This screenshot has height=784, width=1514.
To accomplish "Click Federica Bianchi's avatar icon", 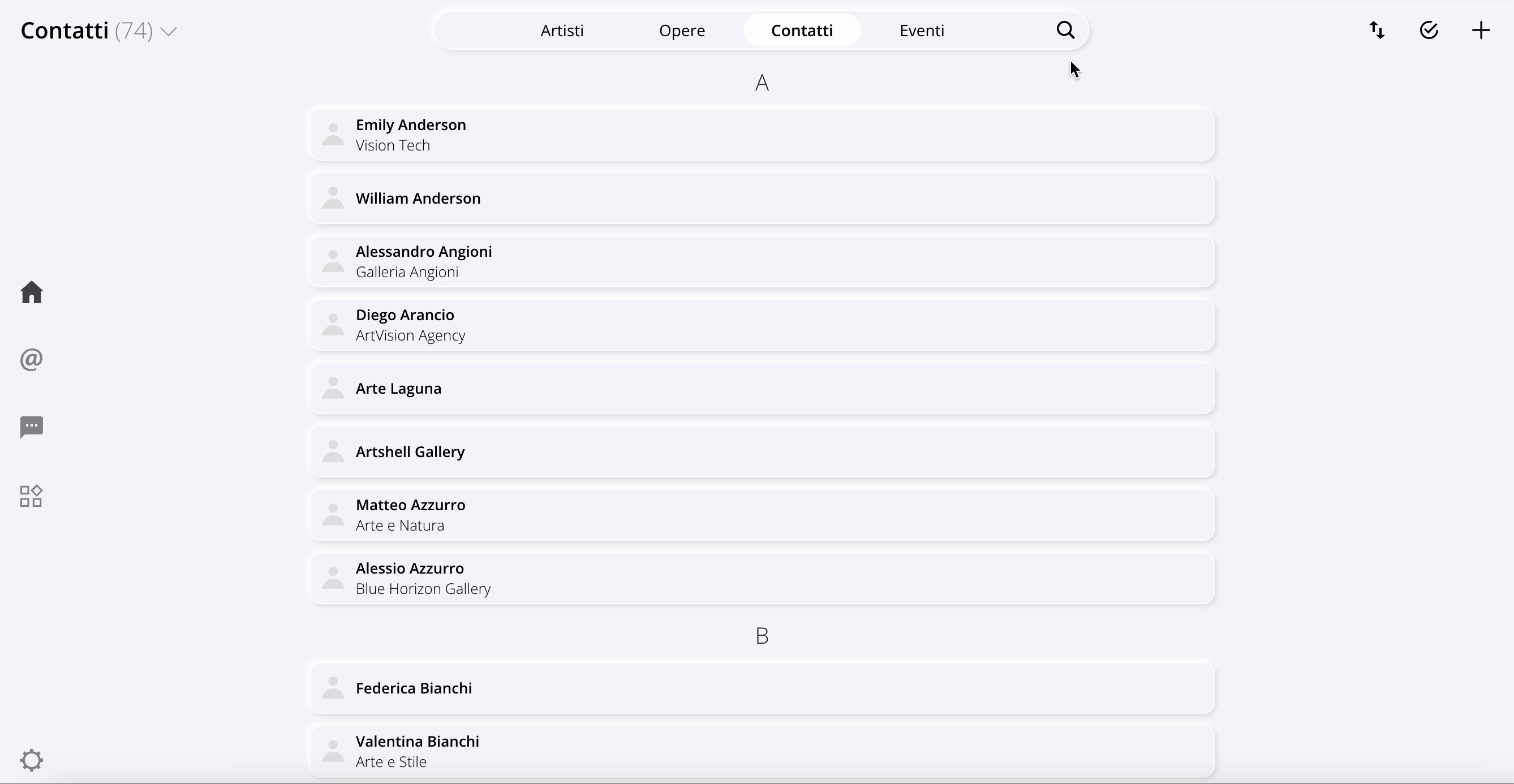I will (333, 688).
